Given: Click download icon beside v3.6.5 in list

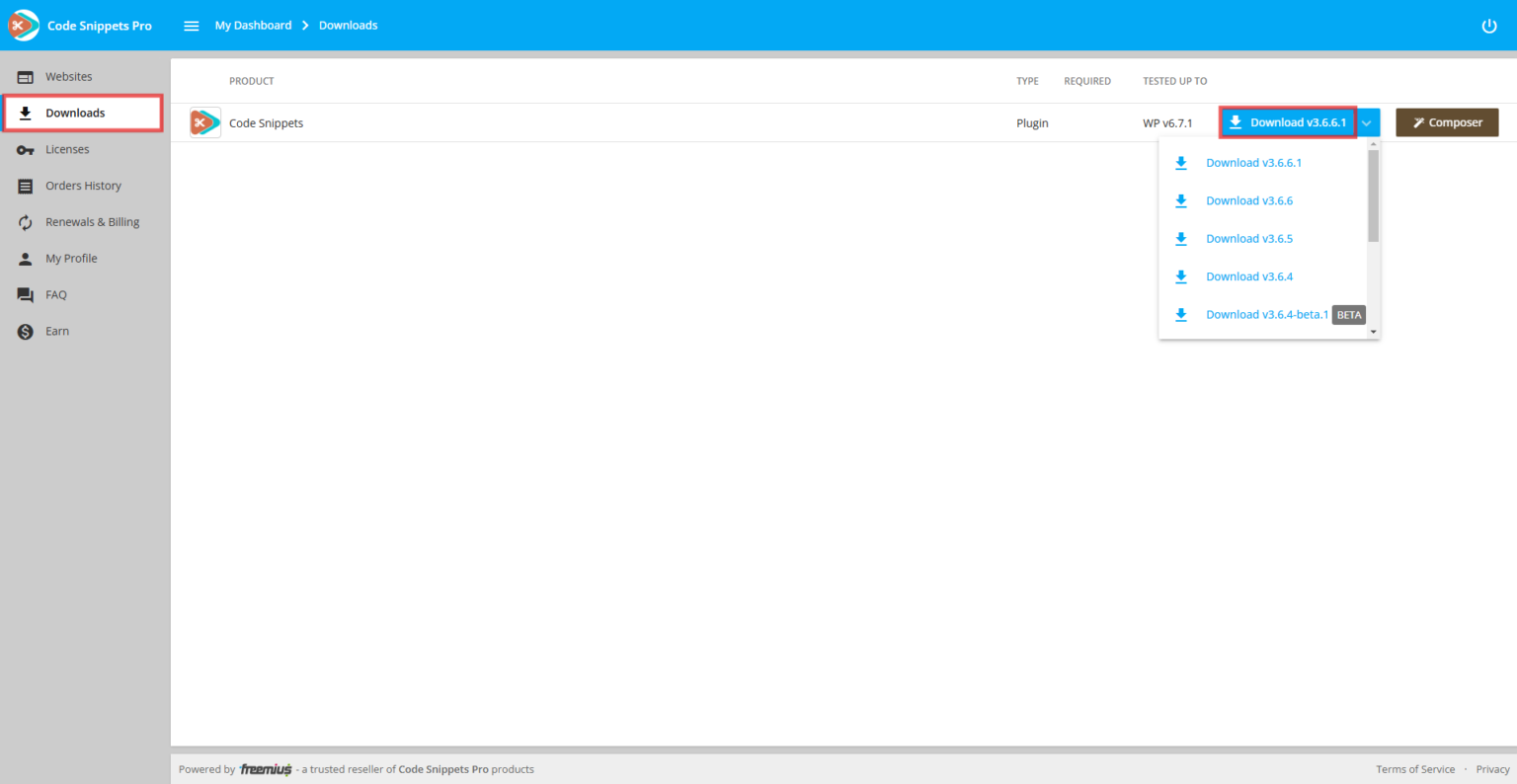Looking at the screenshot, I should [x=1181, y=239].
